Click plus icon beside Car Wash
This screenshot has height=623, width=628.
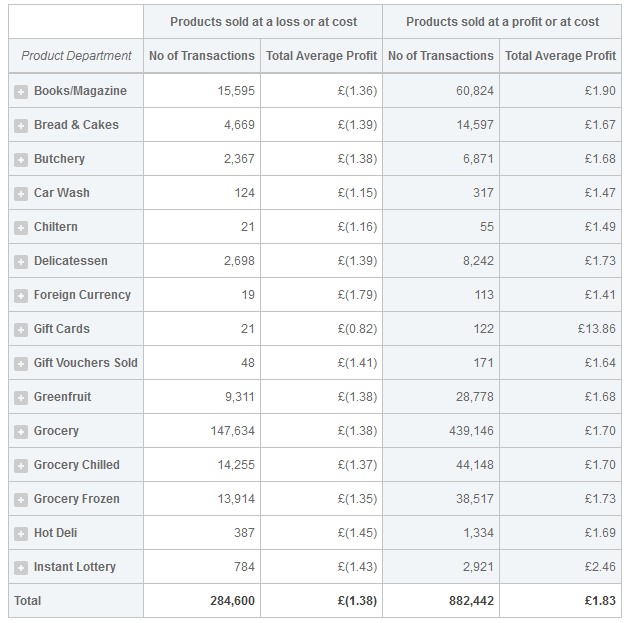coord(21,194)
